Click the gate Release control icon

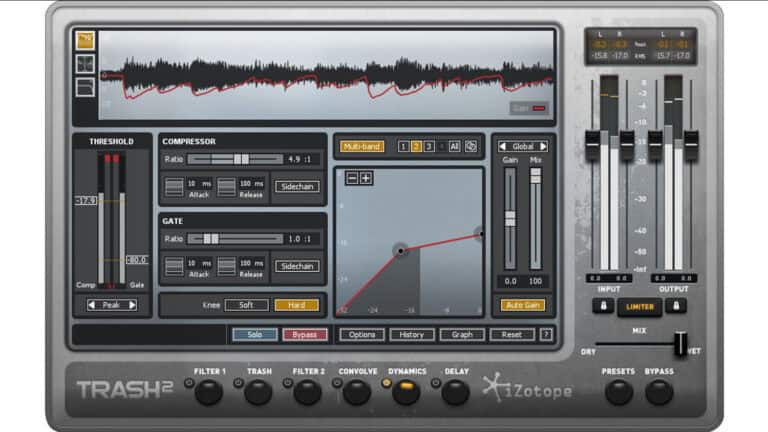226,266
